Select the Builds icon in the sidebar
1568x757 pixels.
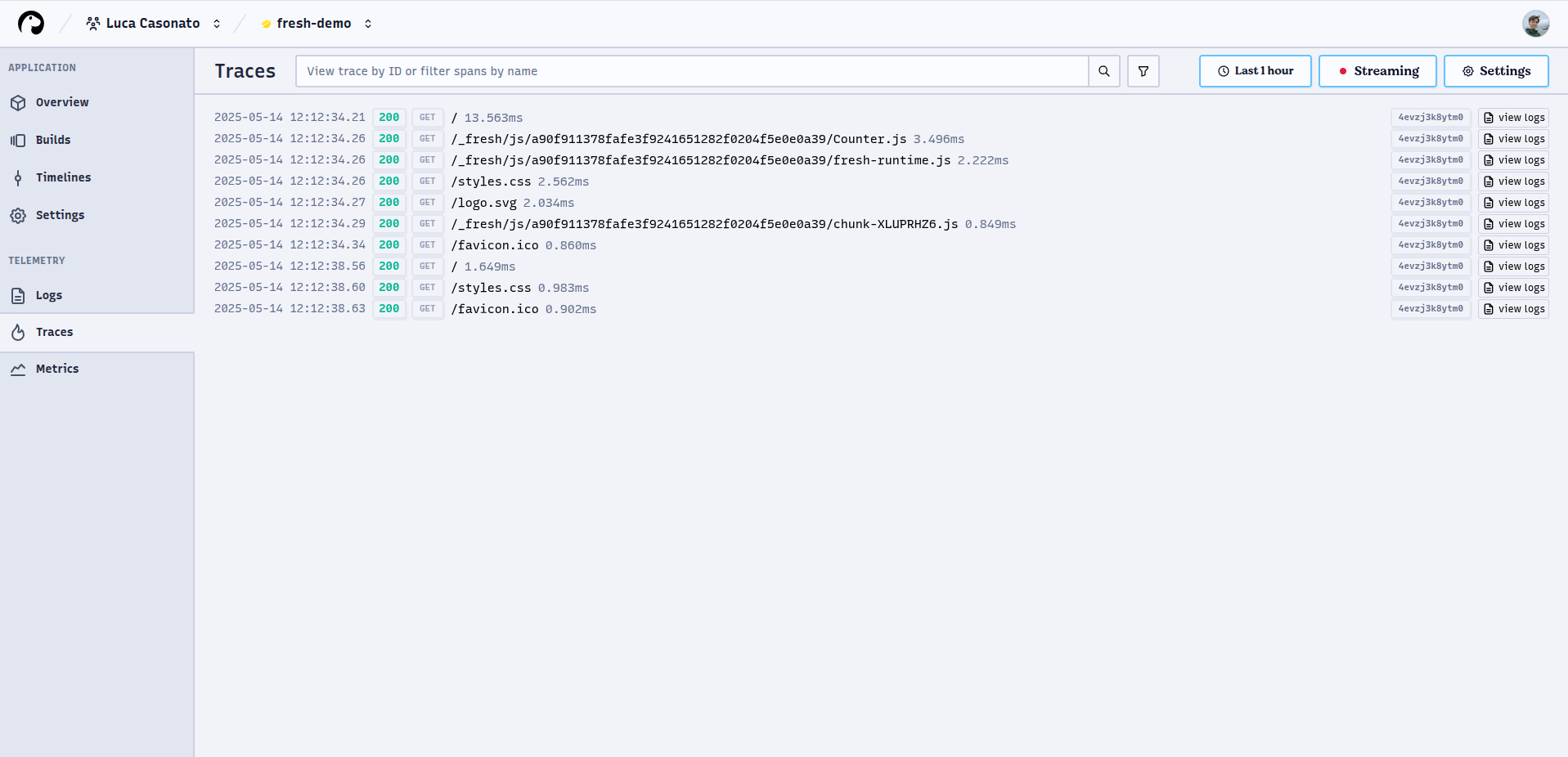click(x=18, y=140)
